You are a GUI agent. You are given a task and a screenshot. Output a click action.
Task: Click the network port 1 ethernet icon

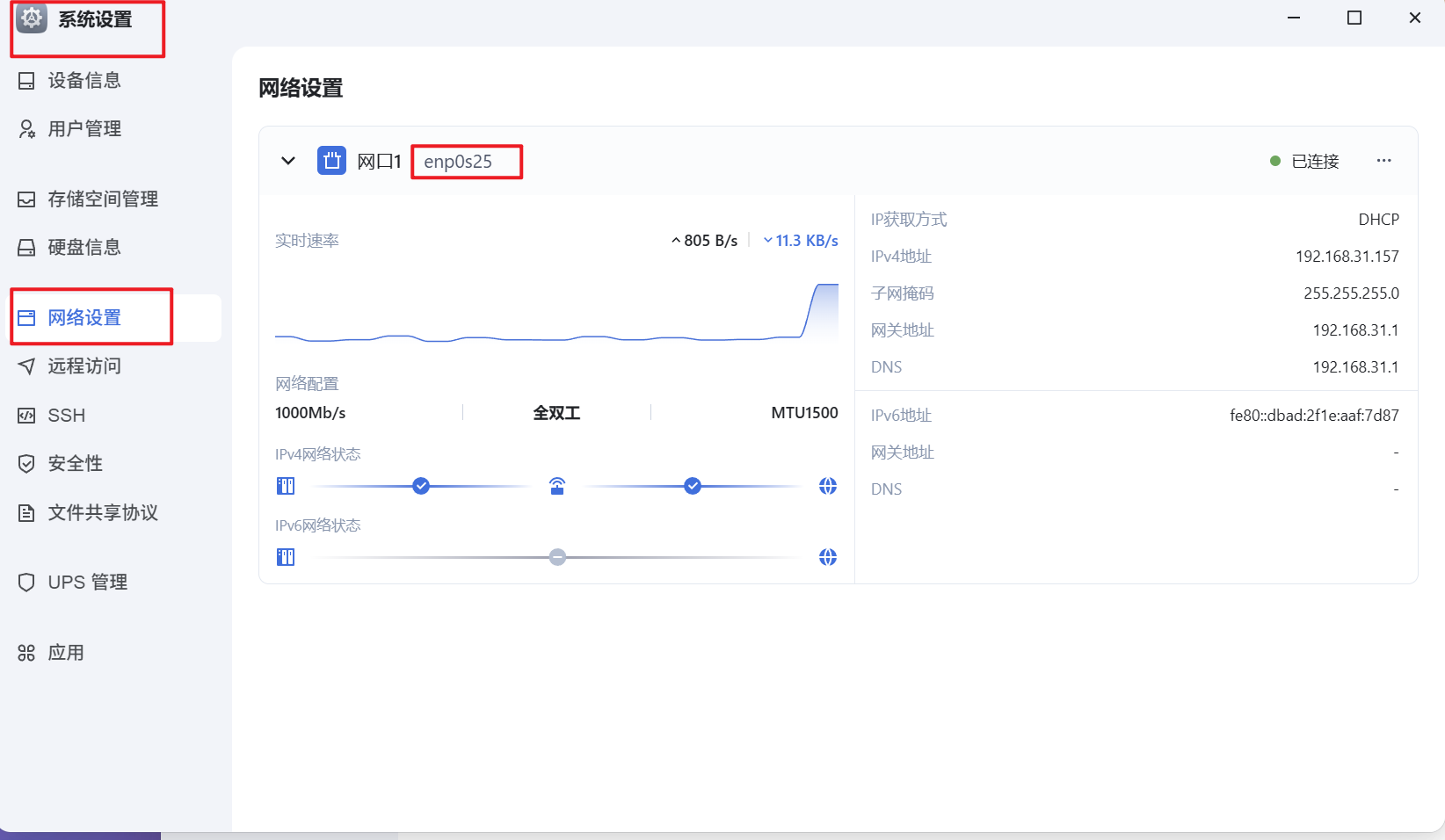tap(331, 161)
